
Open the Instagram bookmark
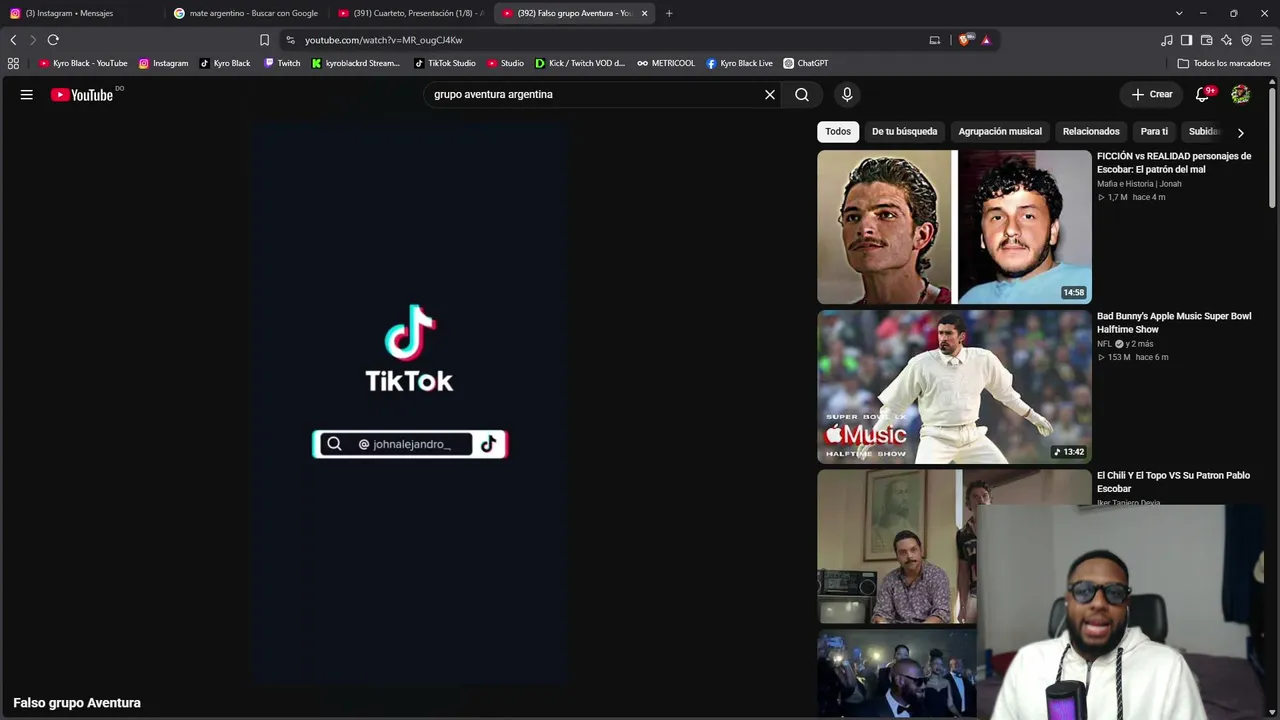163,63
